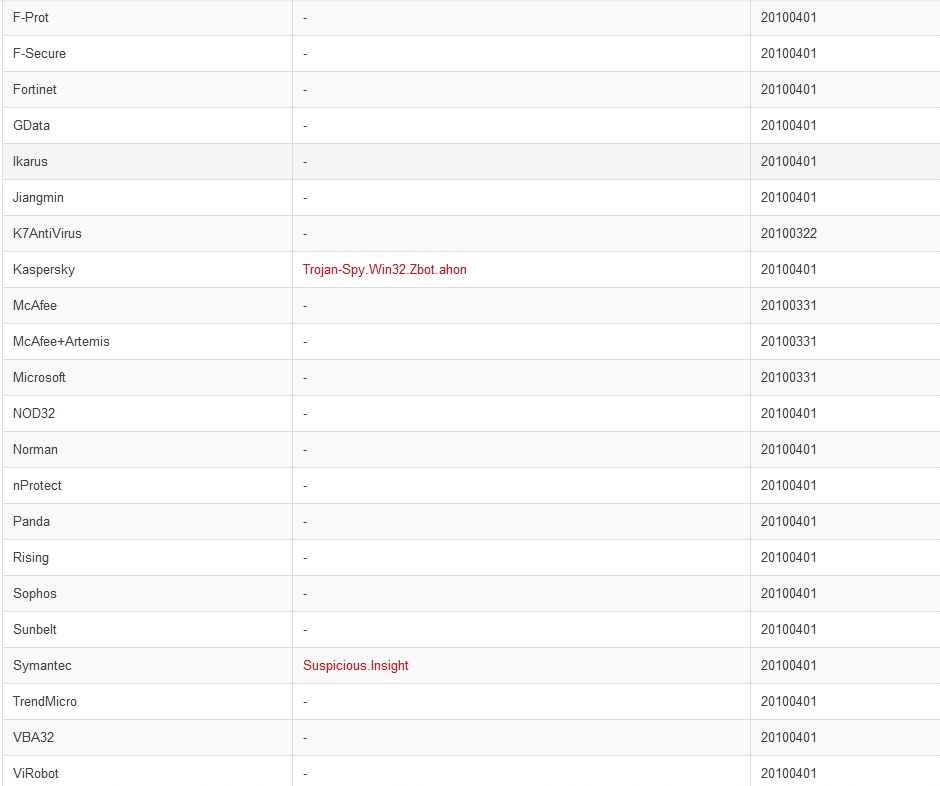Click the Norman engine name
This screenshot has height=786, width=940.
(35, 449)
